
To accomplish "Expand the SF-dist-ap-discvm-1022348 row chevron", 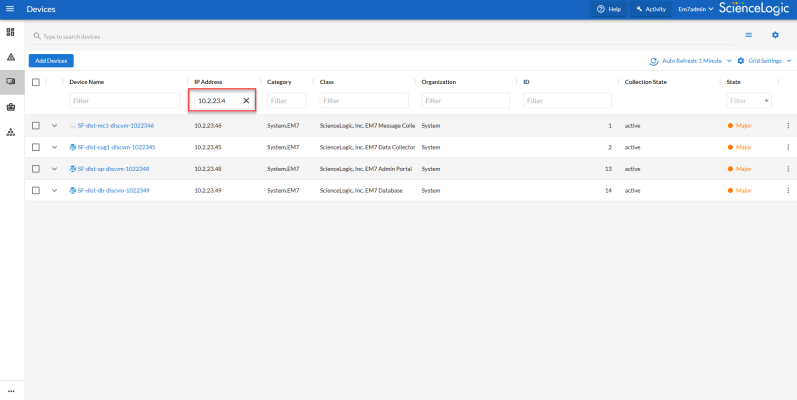I will pos(54,169).
